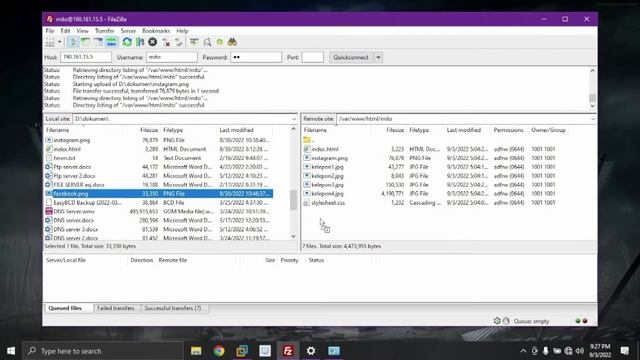Click the Port input field
The height and width of the screenshot is (360, 640).
[313, 57]
